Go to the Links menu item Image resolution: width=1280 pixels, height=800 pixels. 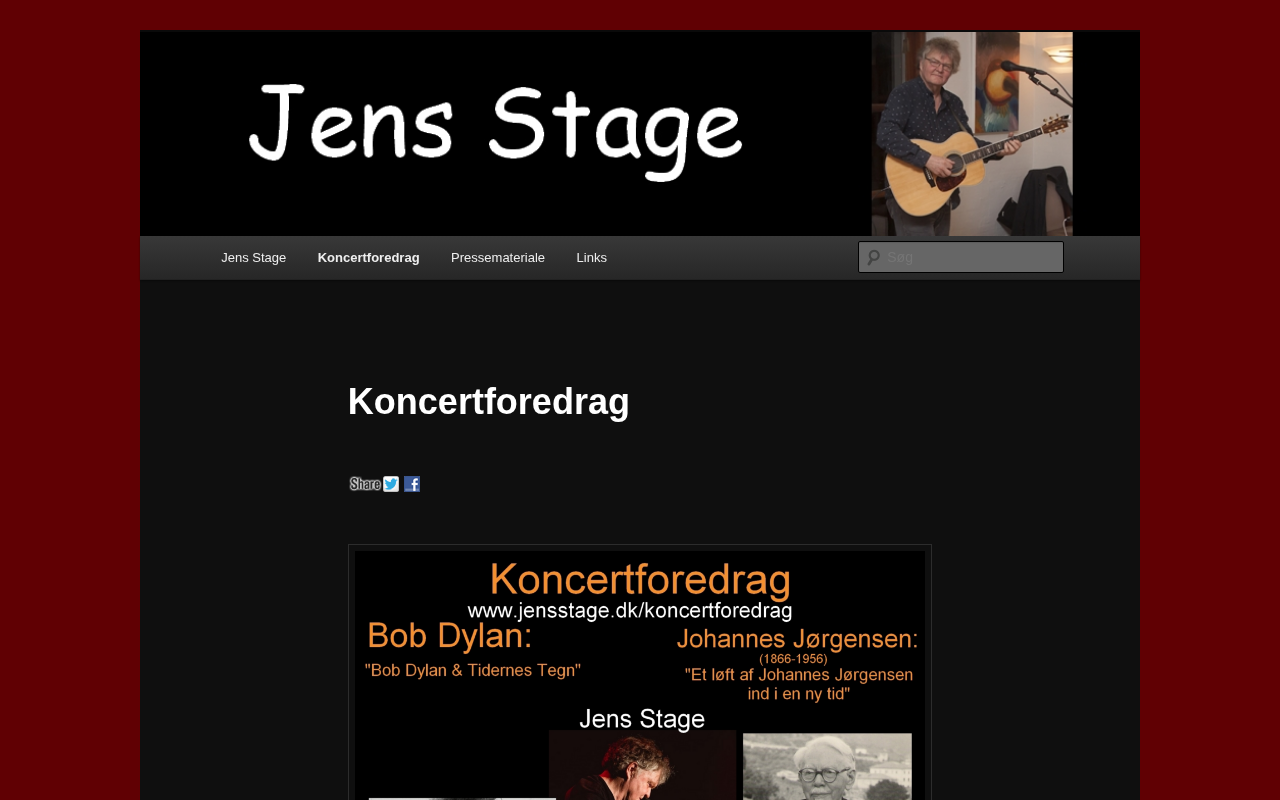pyautogui.click(x=592, y=258)
